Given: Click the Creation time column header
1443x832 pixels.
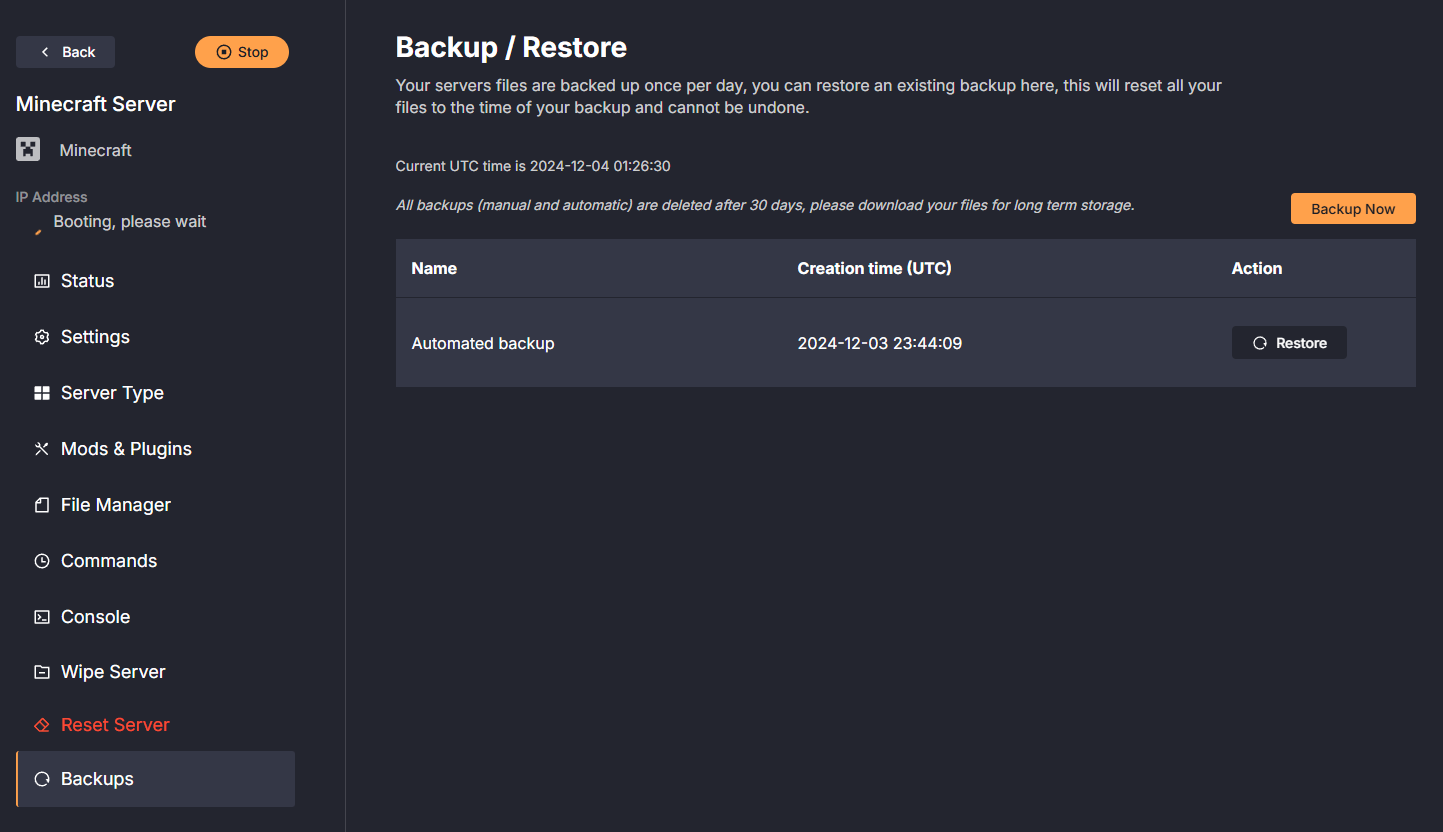Looking at the screenshot, I should coord(874,268).
